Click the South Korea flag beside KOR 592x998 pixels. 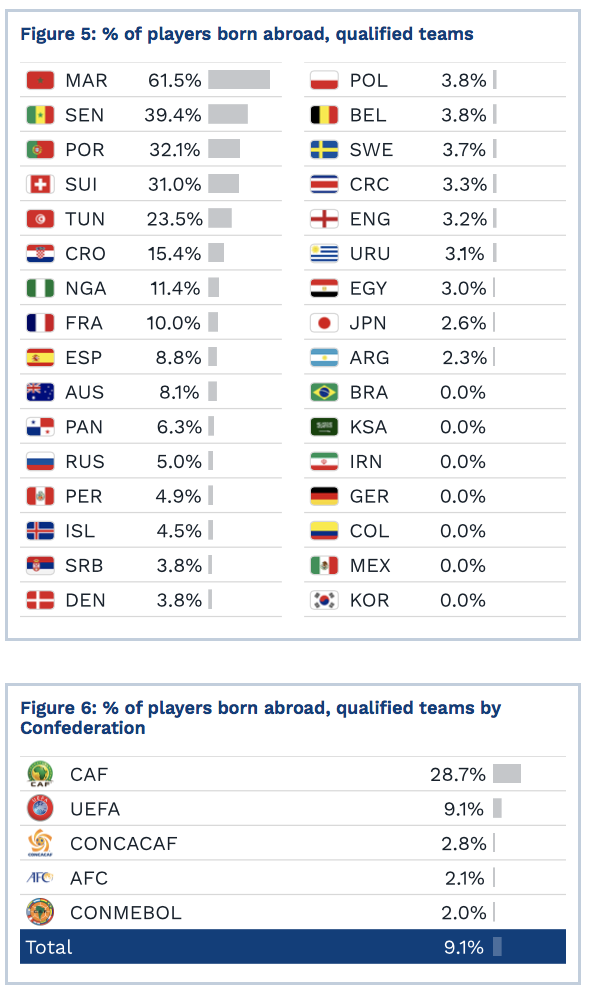pos(324,600)
